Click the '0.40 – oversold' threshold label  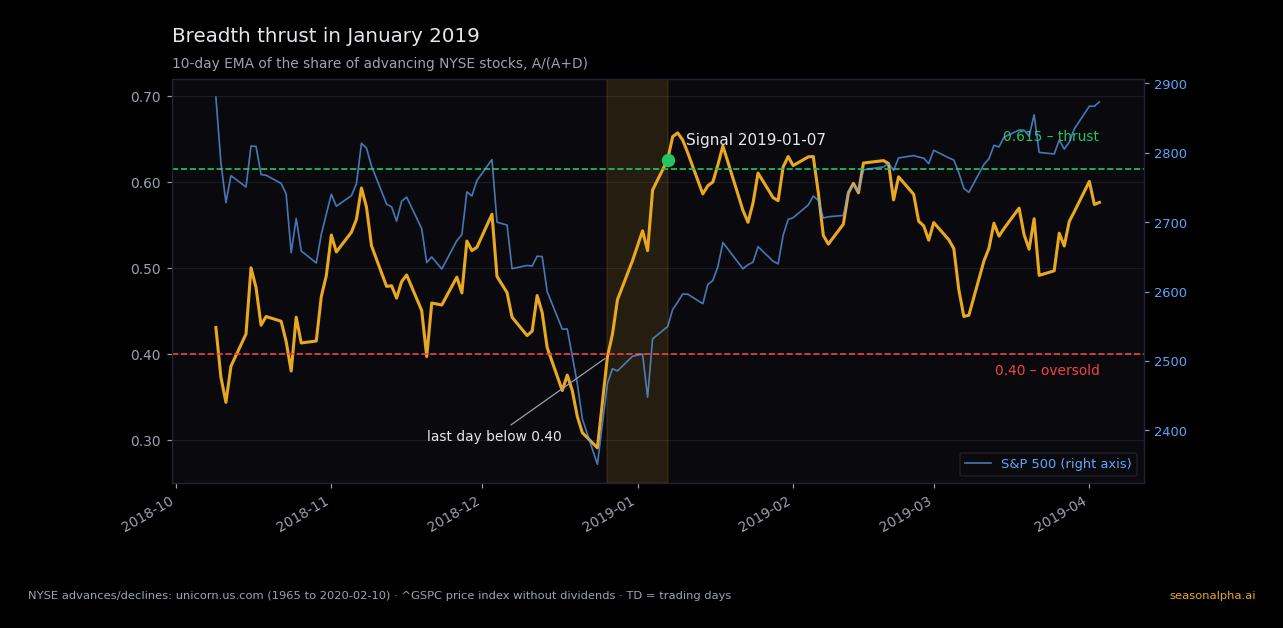pos(1047,371)
